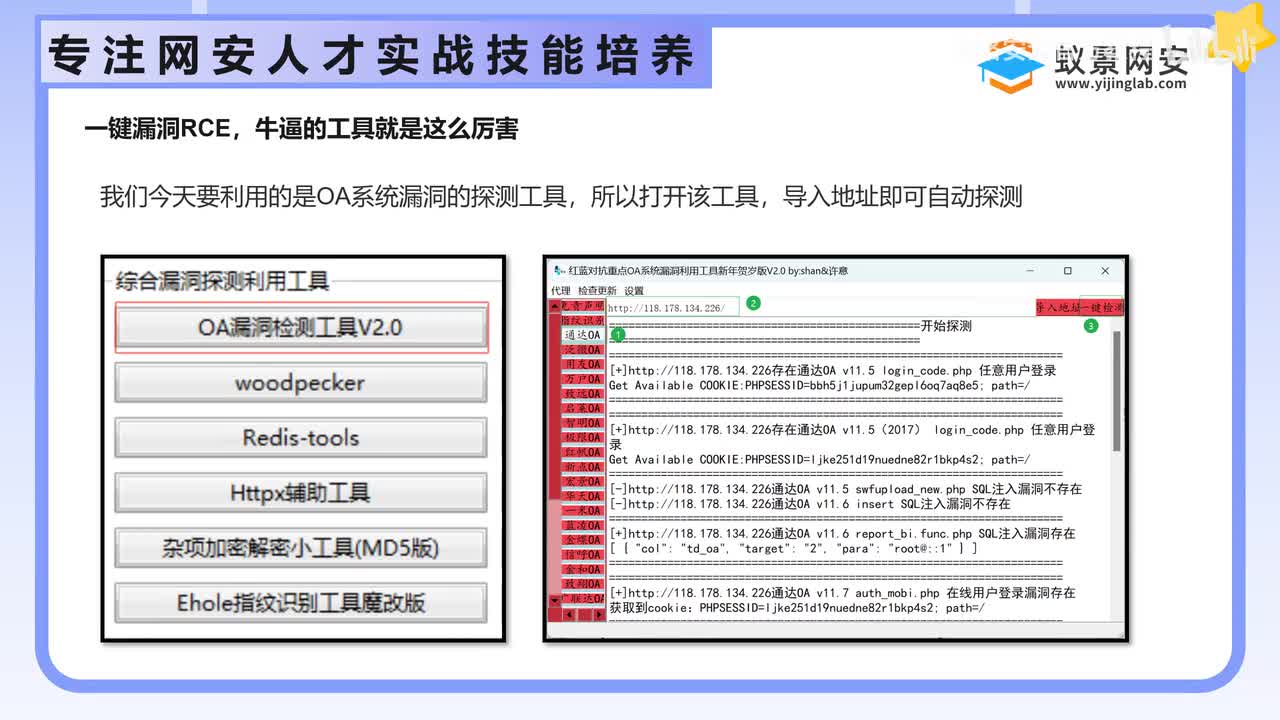This screenshot has height=720, width=1280.
Task: Click the horizontal scrollbar under the OA list
Action: pyautogui.click(x=583, y=614)
